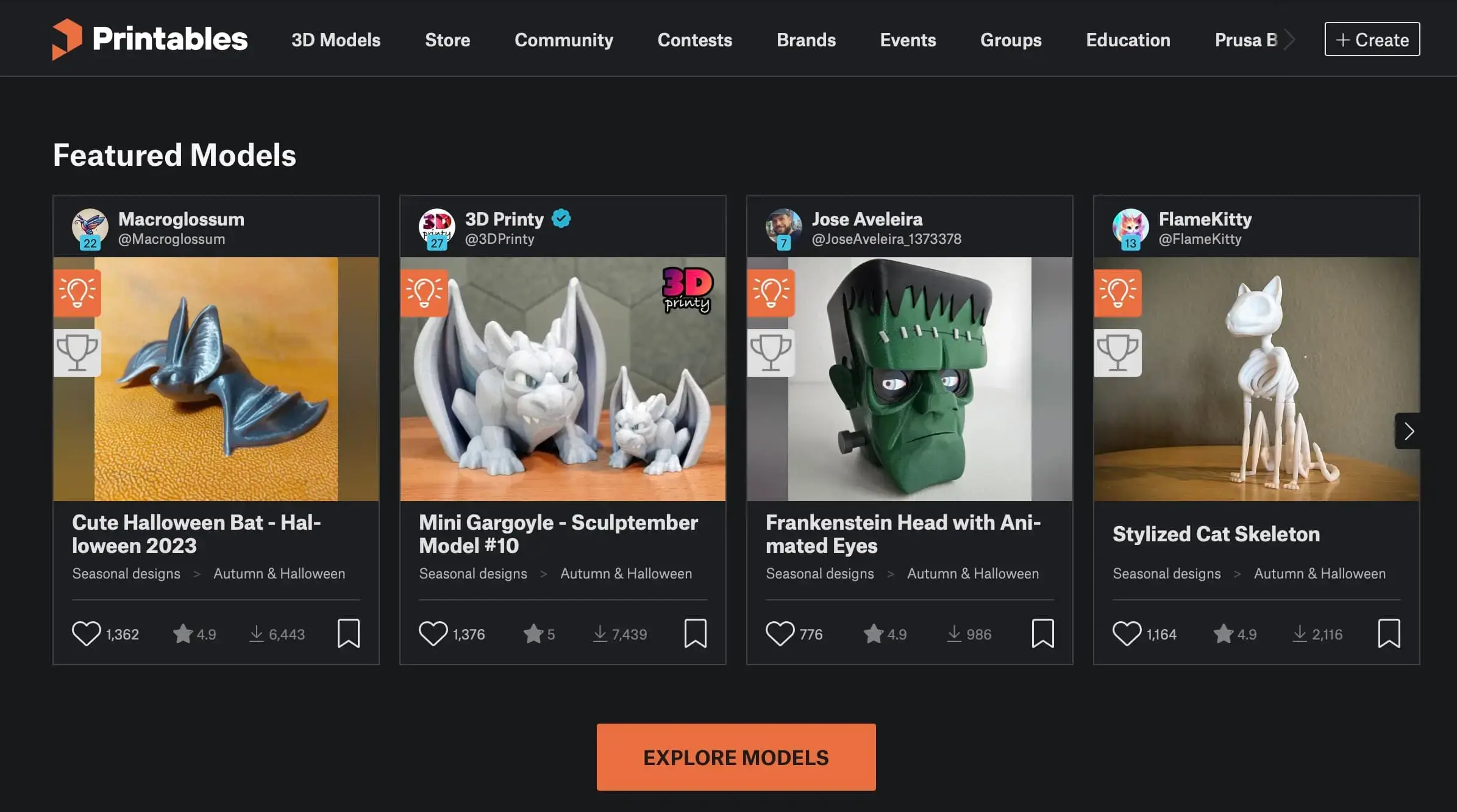Open the 3D Models menu

336,40
